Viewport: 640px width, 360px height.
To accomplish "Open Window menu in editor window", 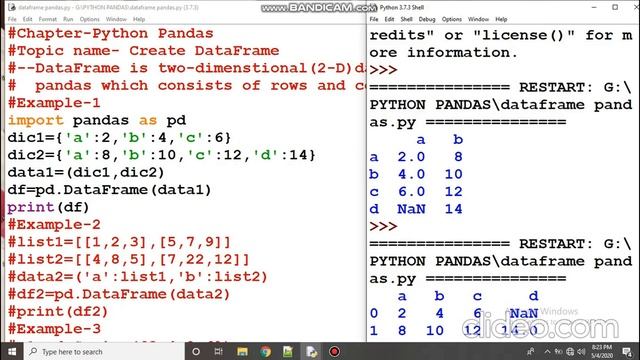I will (116, 19).
